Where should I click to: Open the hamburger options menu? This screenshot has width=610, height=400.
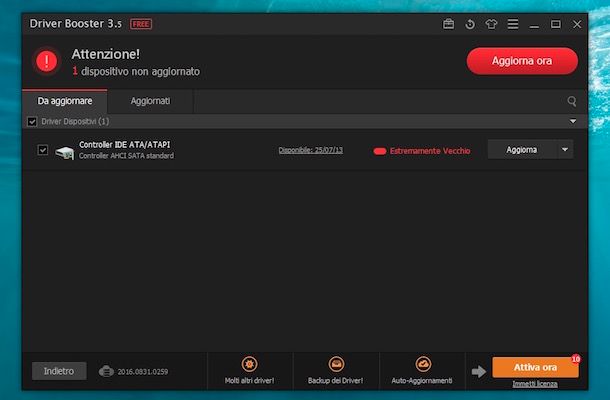513,24
